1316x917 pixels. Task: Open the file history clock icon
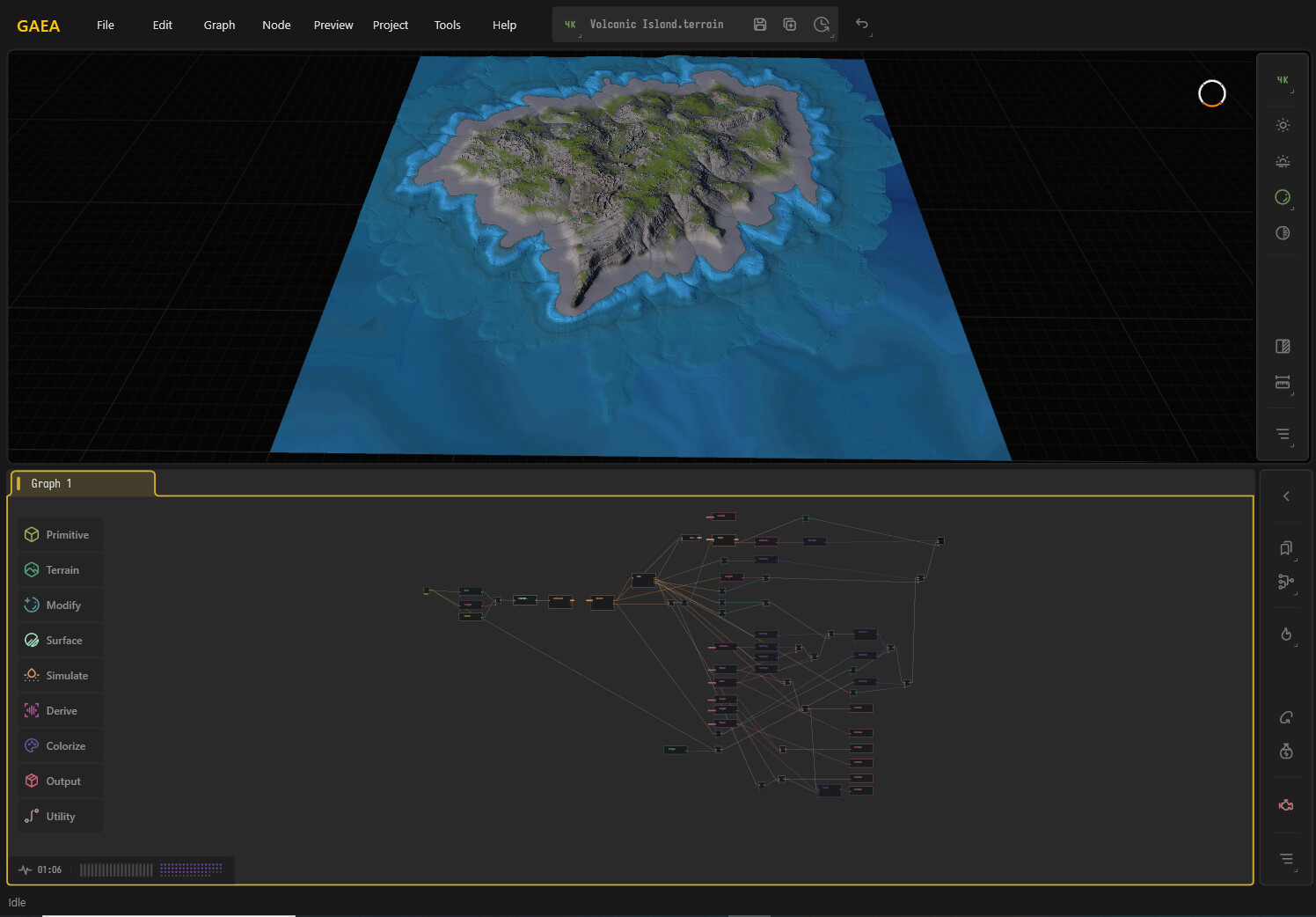tap(822, 24)
